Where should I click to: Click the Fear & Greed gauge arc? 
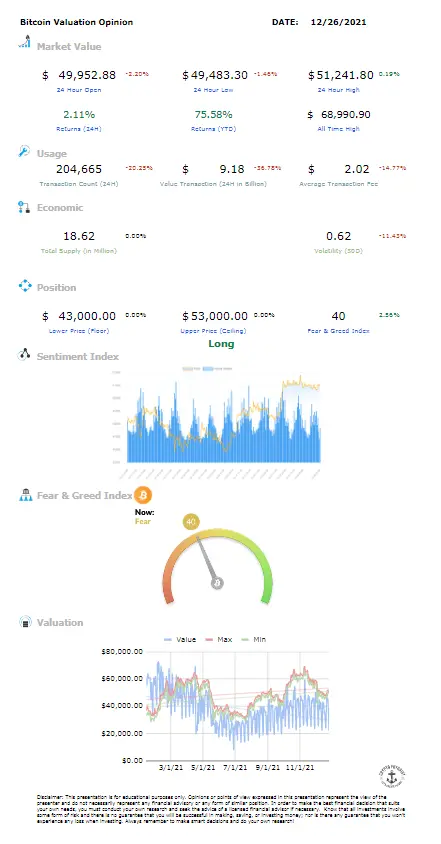218,565
